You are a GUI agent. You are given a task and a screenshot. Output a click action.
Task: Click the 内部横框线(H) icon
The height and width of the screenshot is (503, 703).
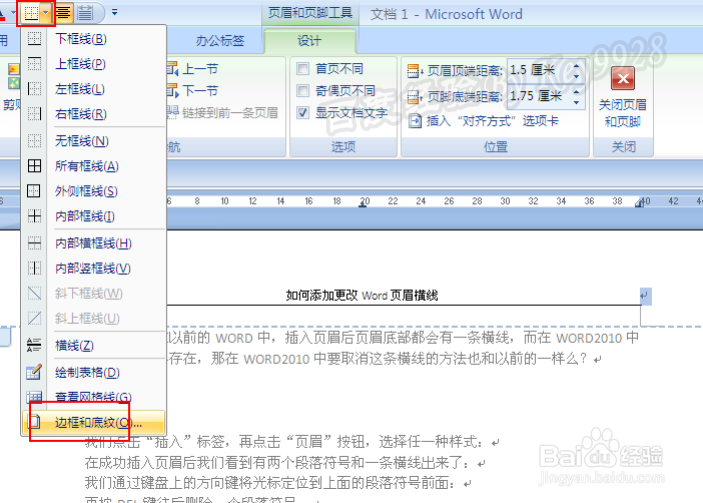[34, 243]
